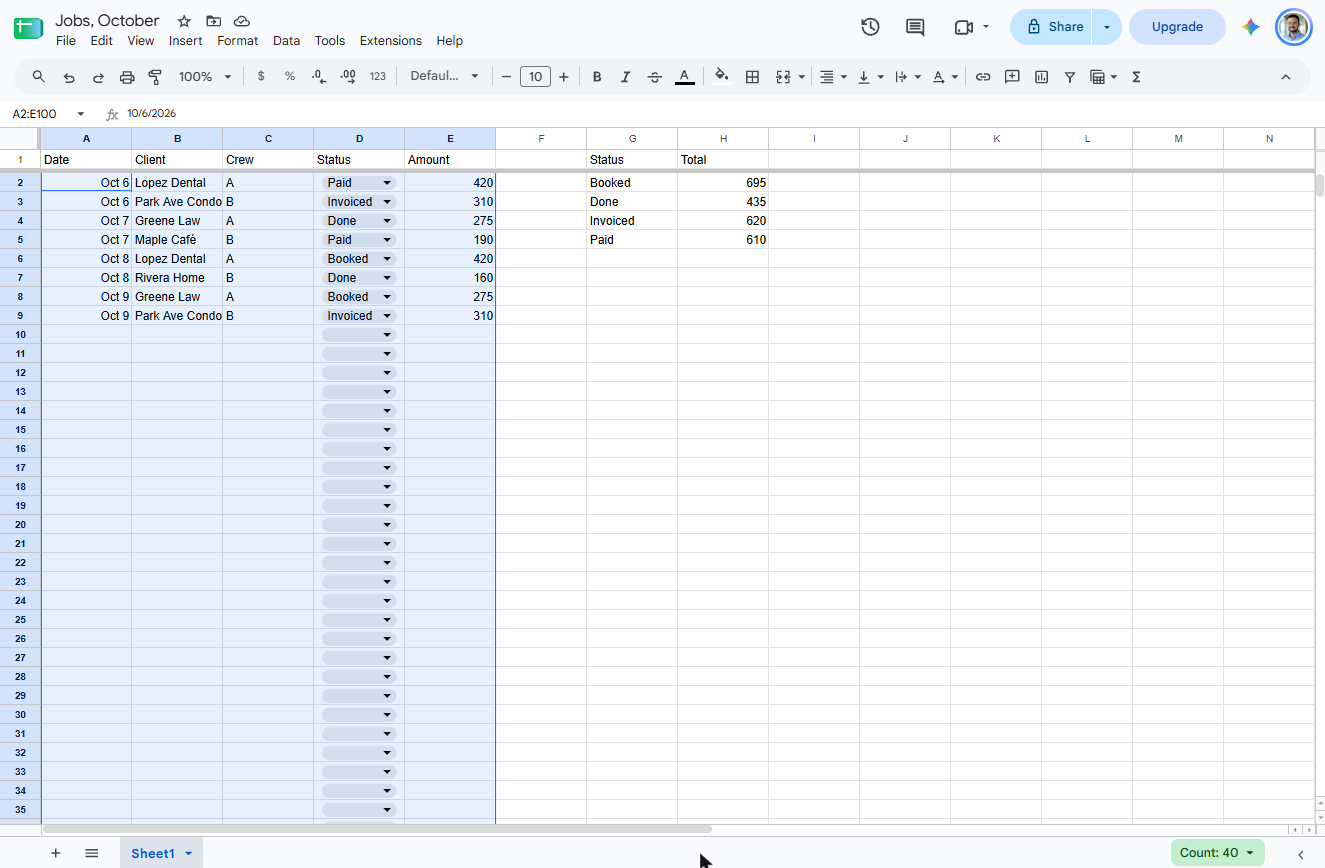This screenshot has width=1325, height=868.
Task: Open the Insert menu
Action: [186, 41]
